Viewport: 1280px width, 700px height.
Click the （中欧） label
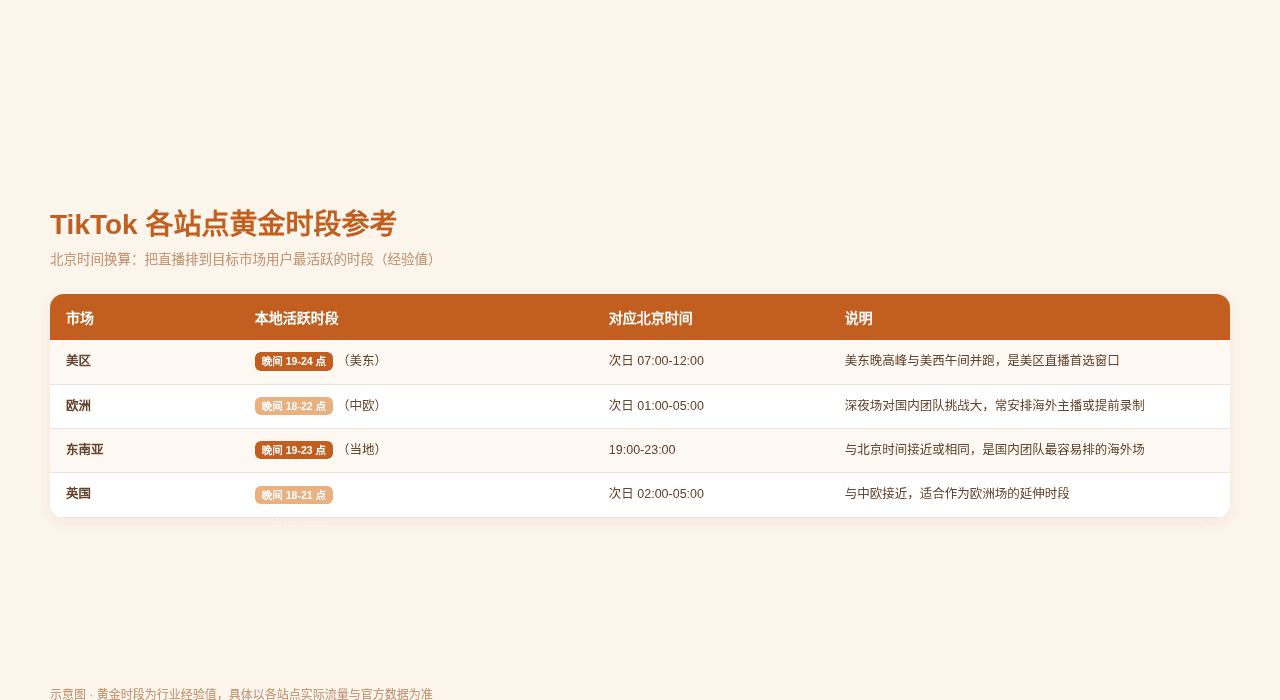click(x=362, y=405)
